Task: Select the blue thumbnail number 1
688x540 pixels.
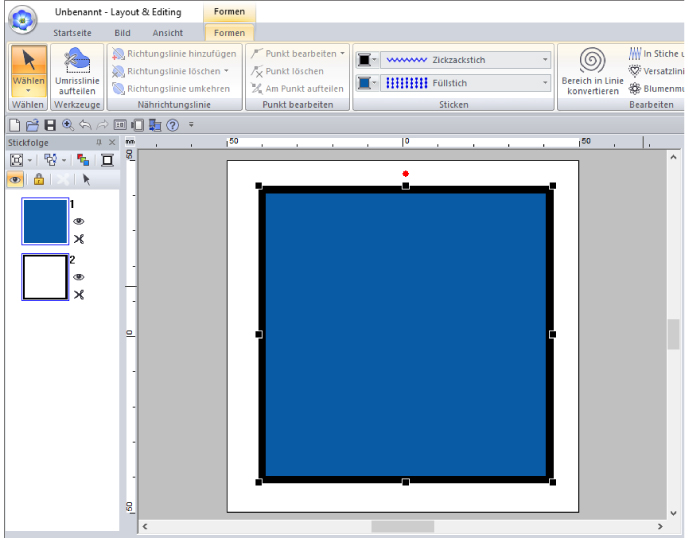Action: coord(45,221)
